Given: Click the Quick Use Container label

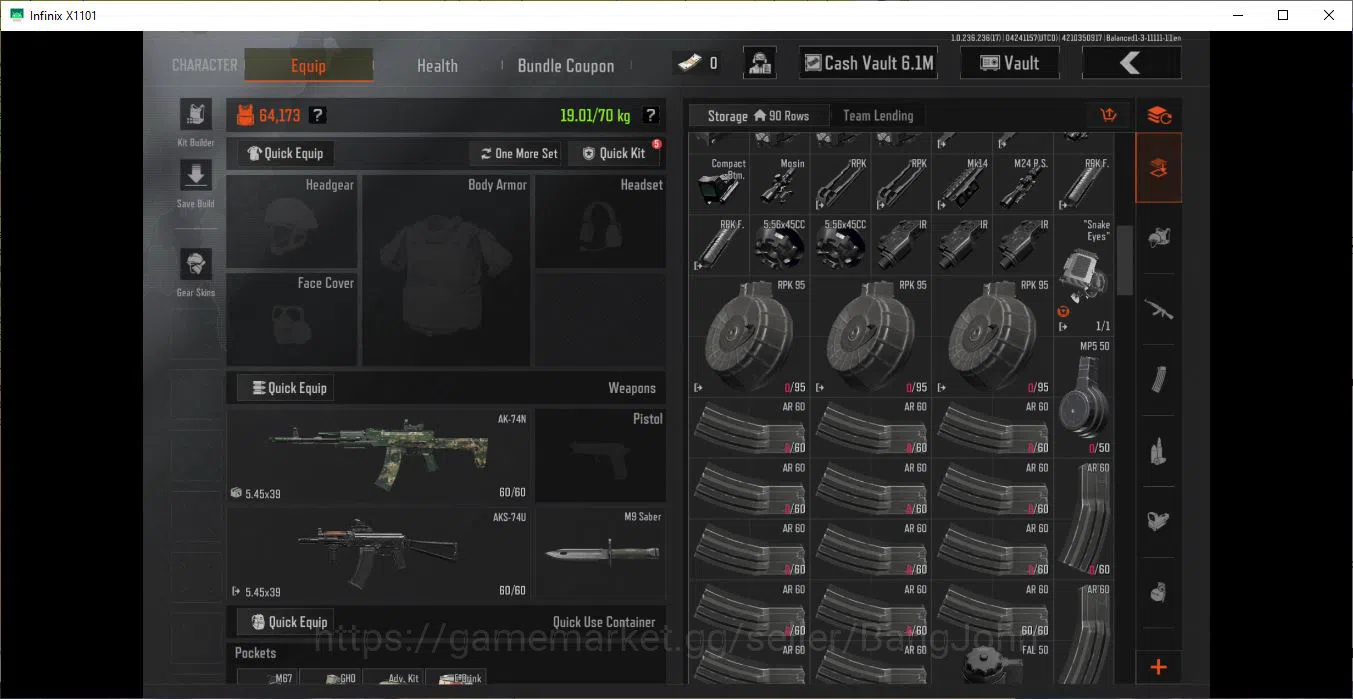Looking at the screenshot, I should 604,622.
